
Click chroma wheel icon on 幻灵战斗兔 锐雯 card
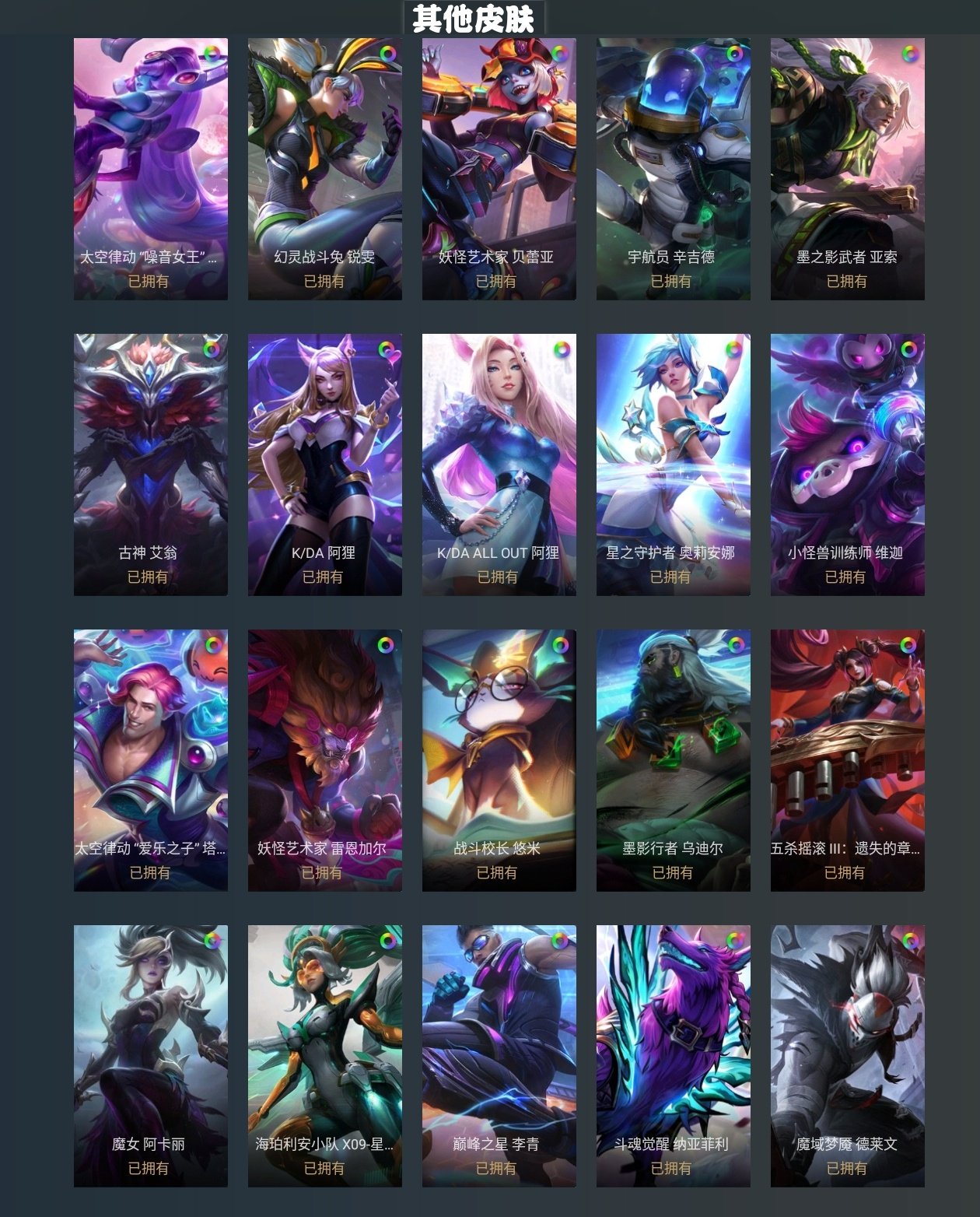pos(387,54)
